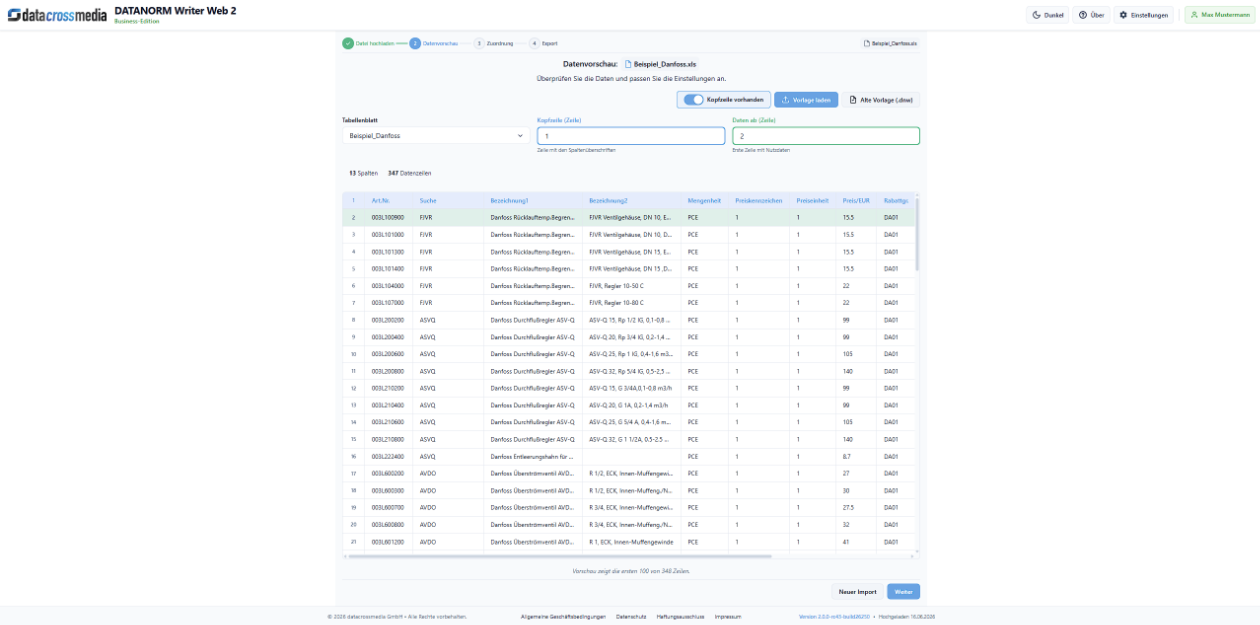
Task: Click article number 003L200600
Action: 387,354
